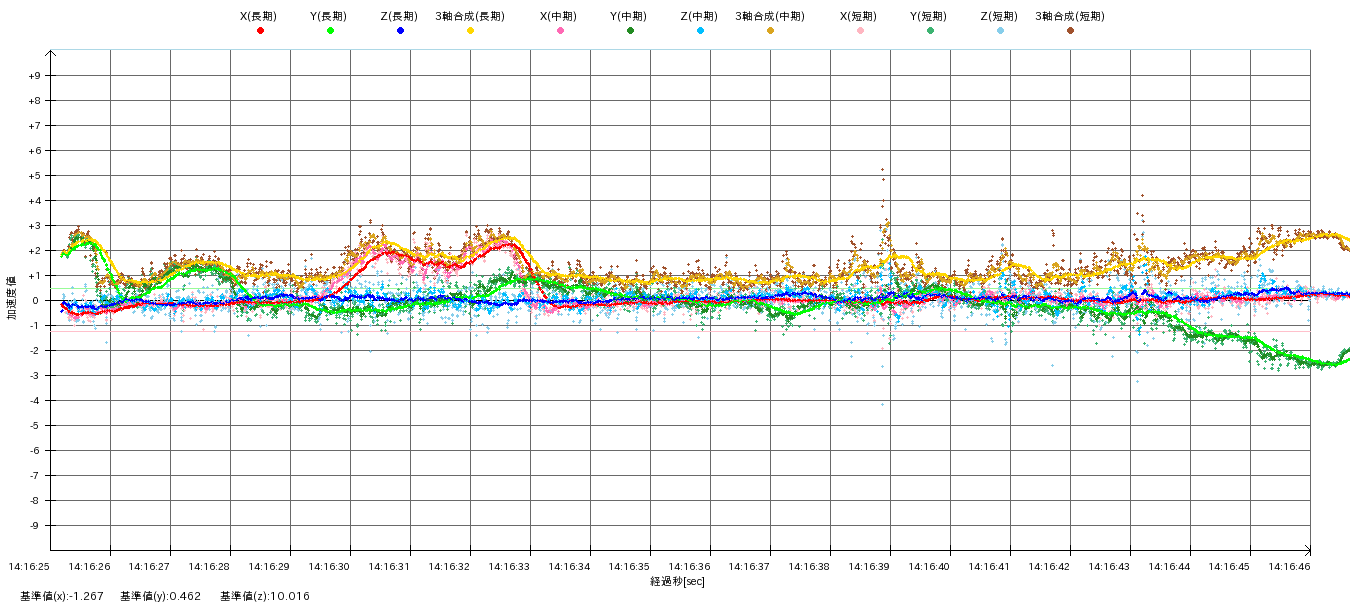
Task: Click the green dot under Y(長期)
Action: [330, 31]
